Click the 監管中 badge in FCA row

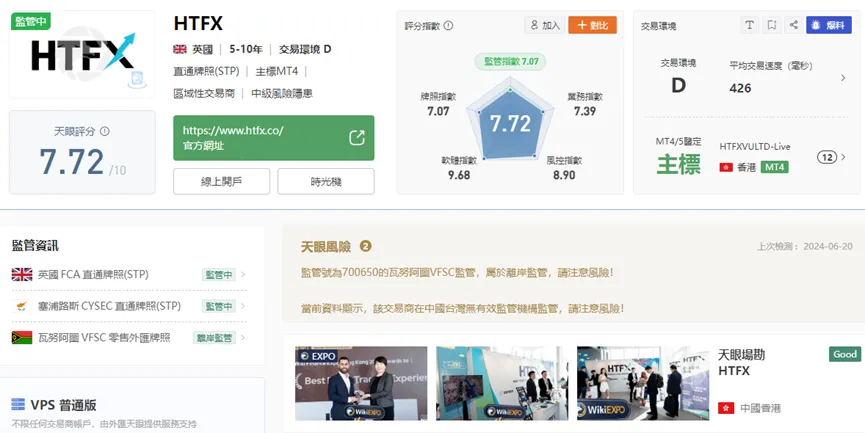coord(218,274)
